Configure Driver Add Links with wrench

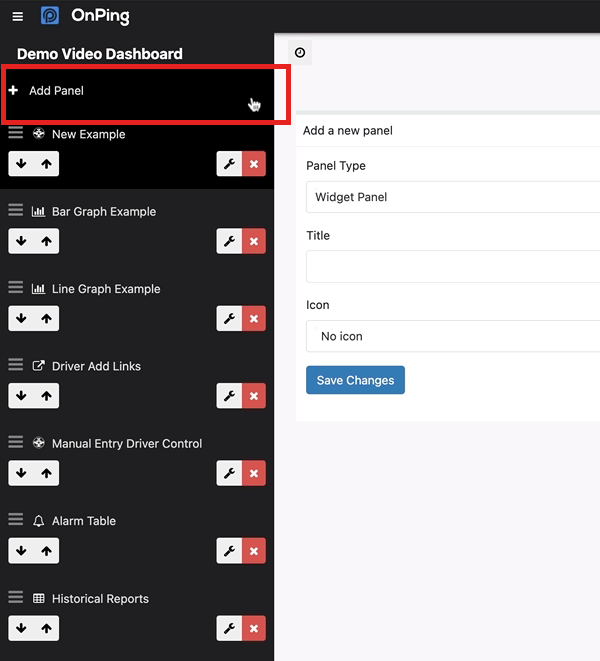tap(229, 396)
